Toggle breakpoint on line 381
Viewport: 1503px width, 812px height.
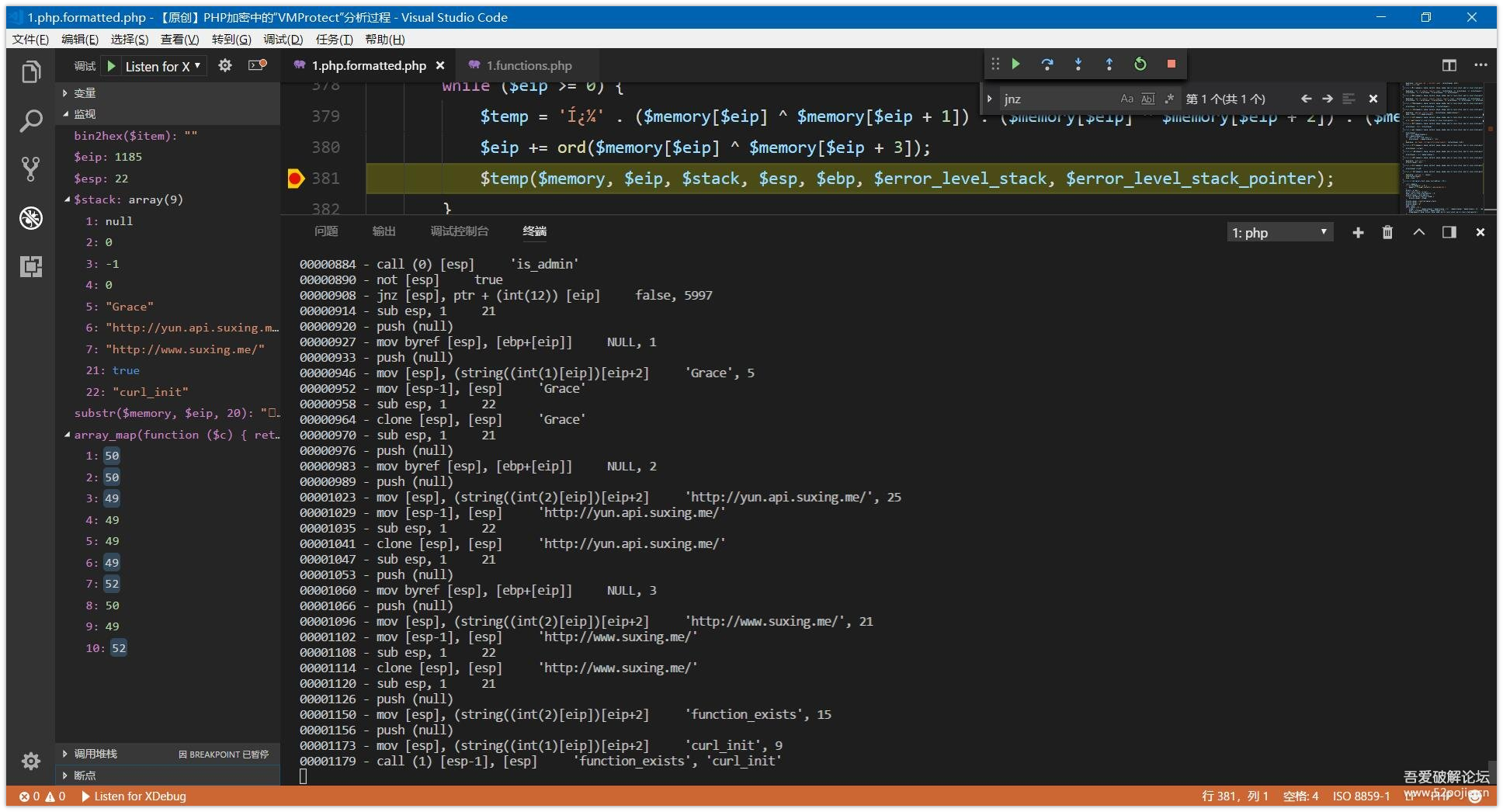[295, 179]
